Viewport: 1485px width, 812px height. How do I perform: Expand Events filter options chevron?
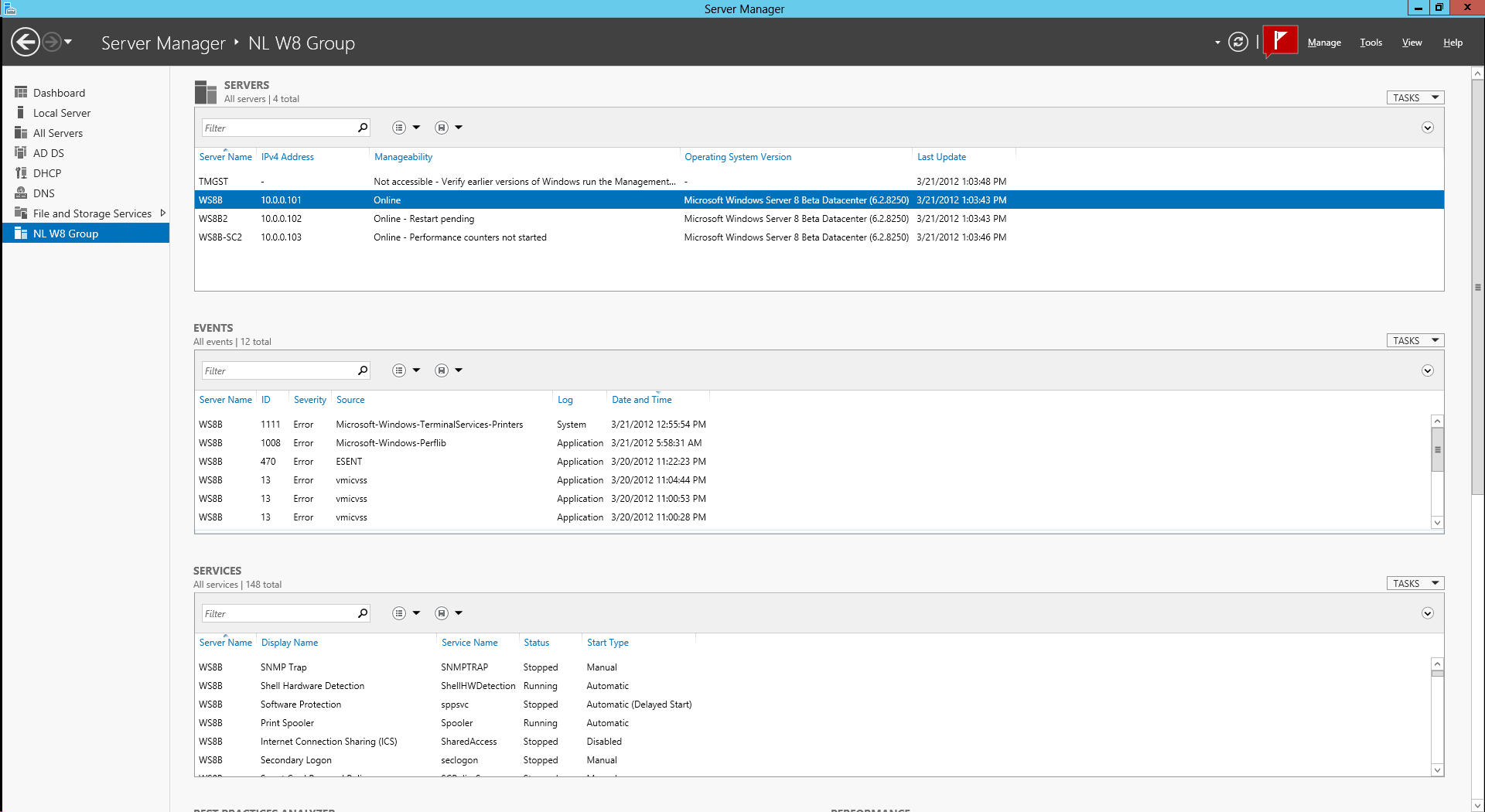1428,370
